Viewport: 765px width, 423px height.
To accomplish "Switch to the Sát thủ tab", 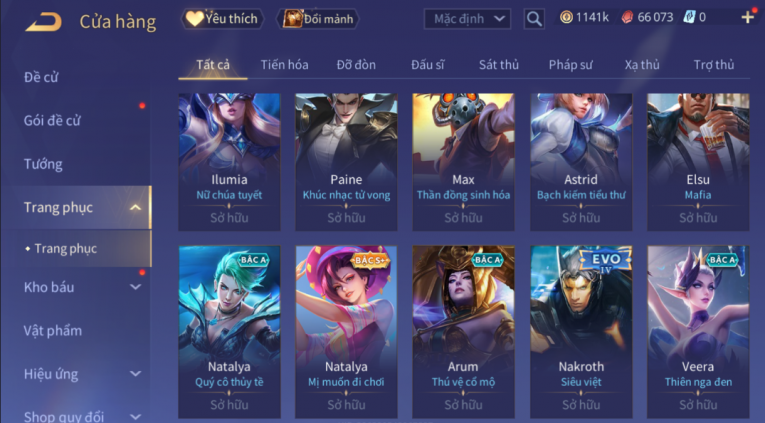I will click(x=499, y=64).
